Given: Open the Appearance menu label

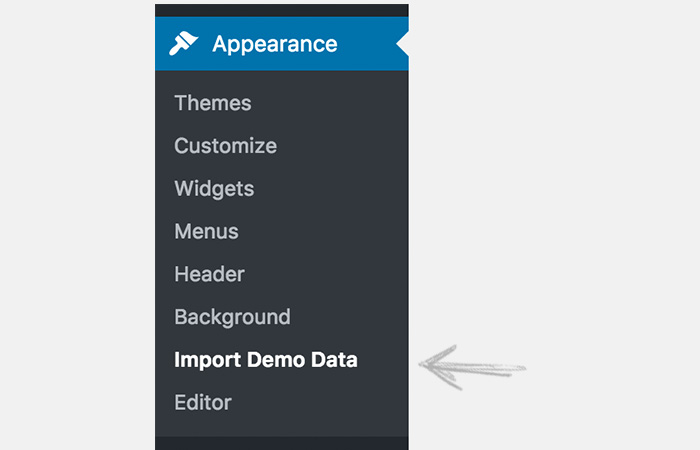Looking at the screenshot, I should pos(275,44).
